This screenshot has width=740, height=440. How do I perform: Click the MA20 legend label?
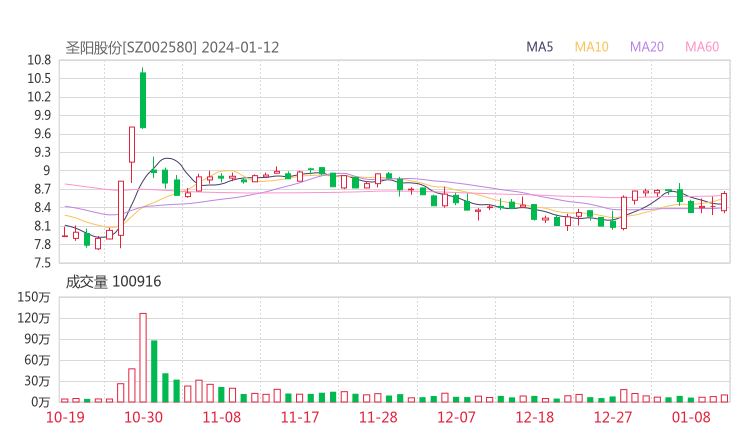pos(647,47)
